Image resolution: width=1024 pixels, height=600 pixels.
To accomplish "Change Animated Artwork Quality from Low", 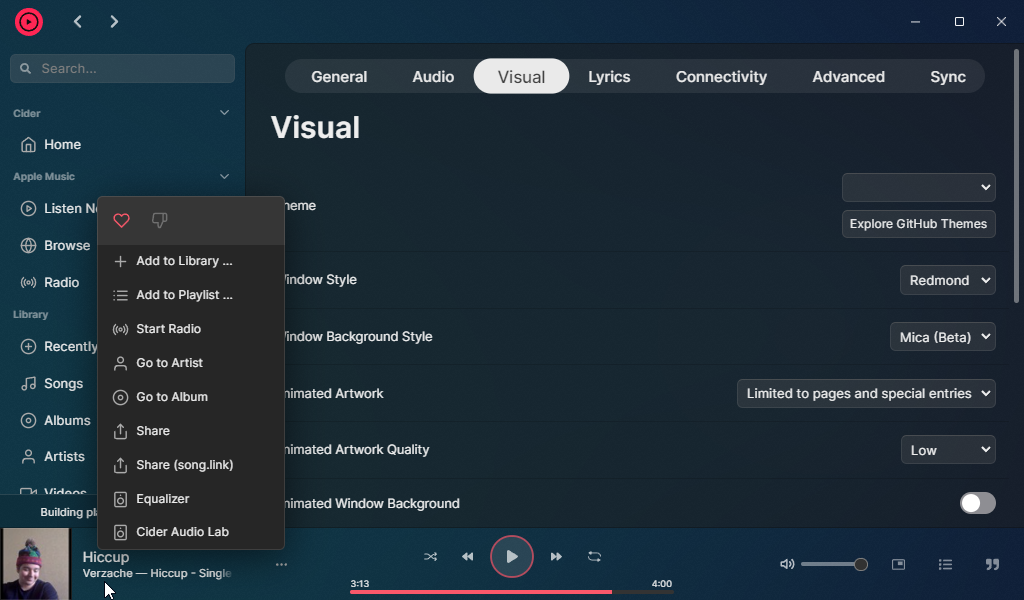I will pos(947,449).
